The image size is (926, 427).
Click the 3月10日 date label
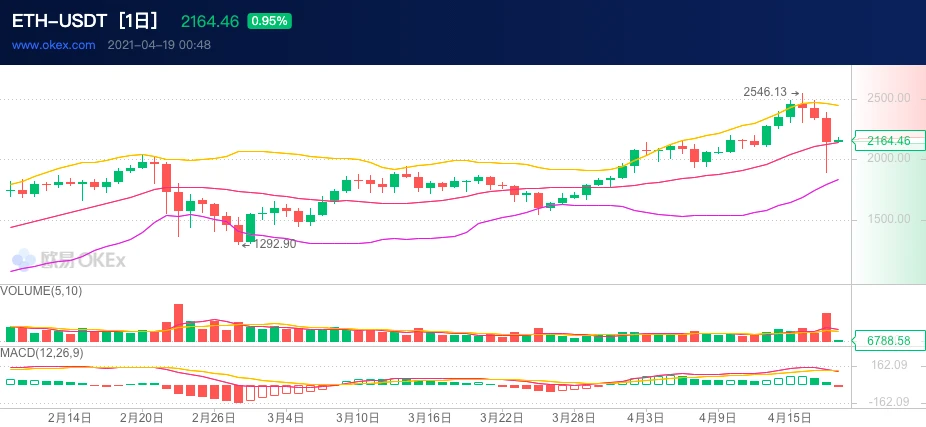pyautogui.click(x=358, y=418)
